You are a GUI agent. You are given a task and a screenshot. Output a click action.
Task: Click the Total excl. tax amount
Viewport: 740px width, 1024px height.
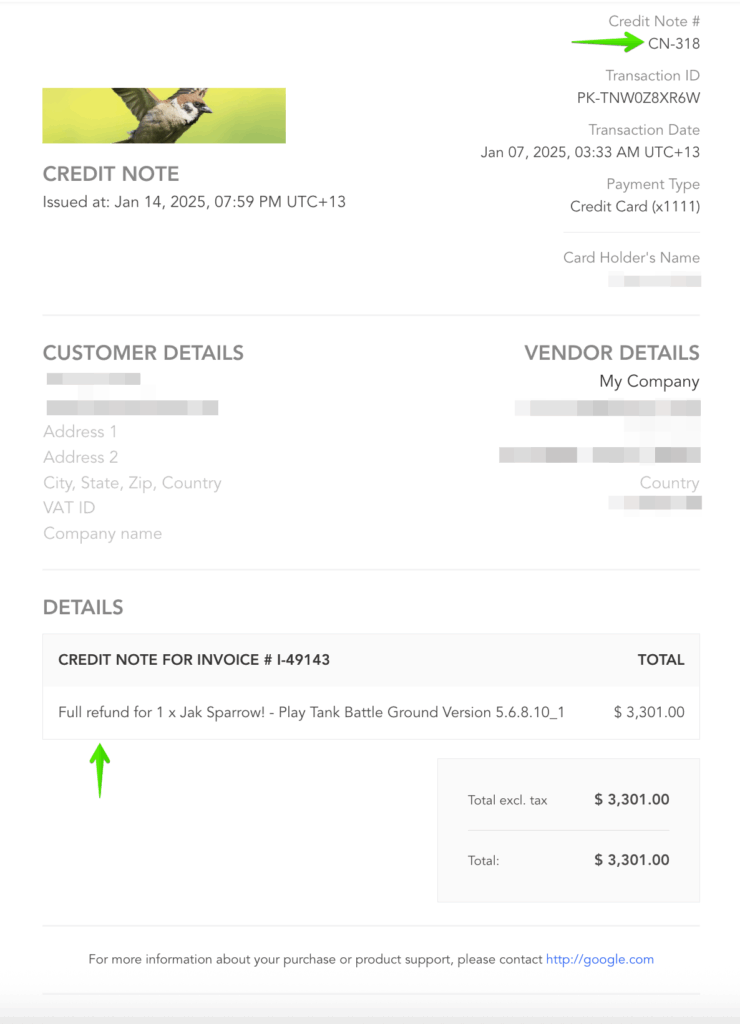click(x=631, y=799)
